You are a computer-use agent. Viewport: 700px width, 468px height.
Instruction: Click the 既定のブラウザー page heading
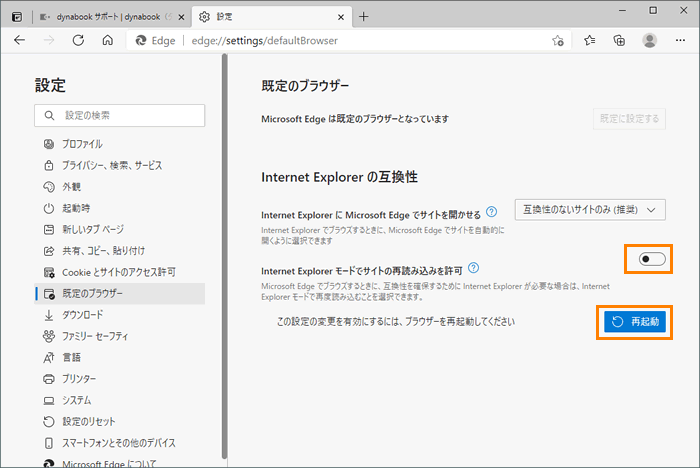click(305, 86)
